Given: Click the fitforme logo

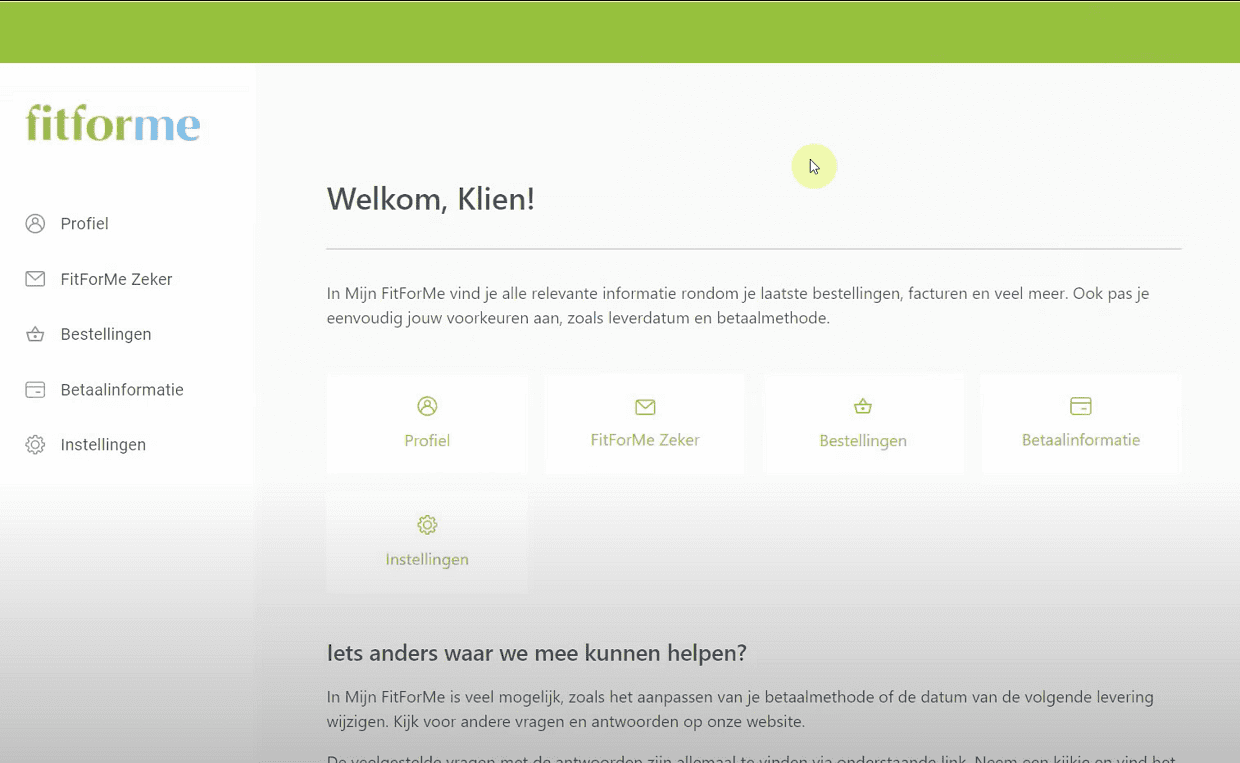Looking at the screenshot, I should point(112,122).
